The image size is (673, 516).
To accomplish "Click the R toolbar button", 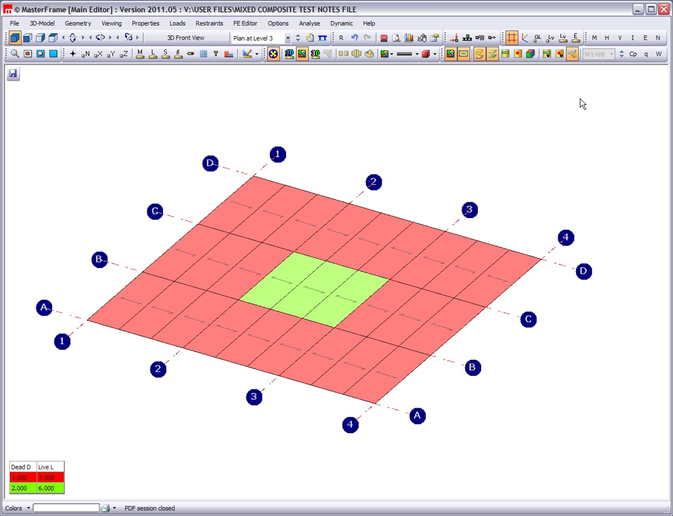I will (341, 38).
